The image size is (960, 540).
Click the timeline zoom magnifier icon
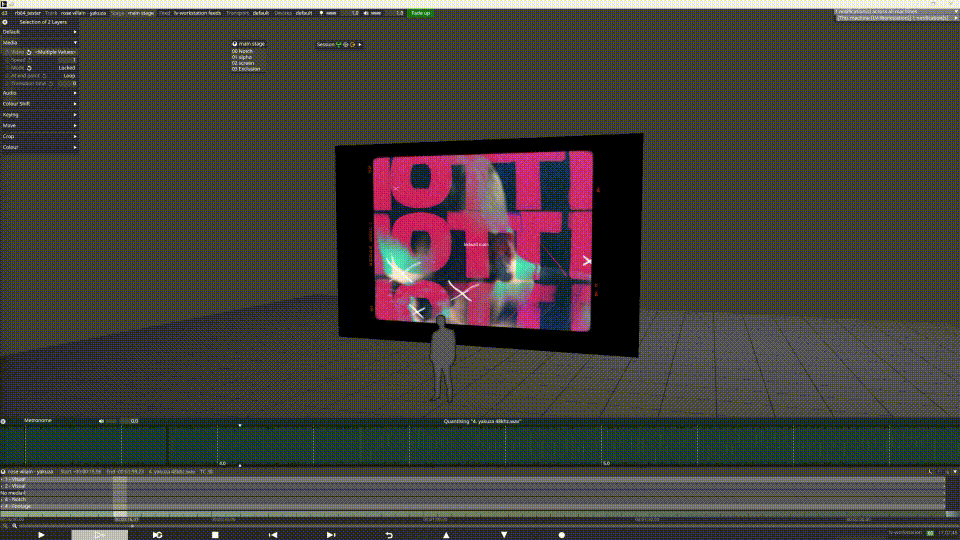click(14, 526)
